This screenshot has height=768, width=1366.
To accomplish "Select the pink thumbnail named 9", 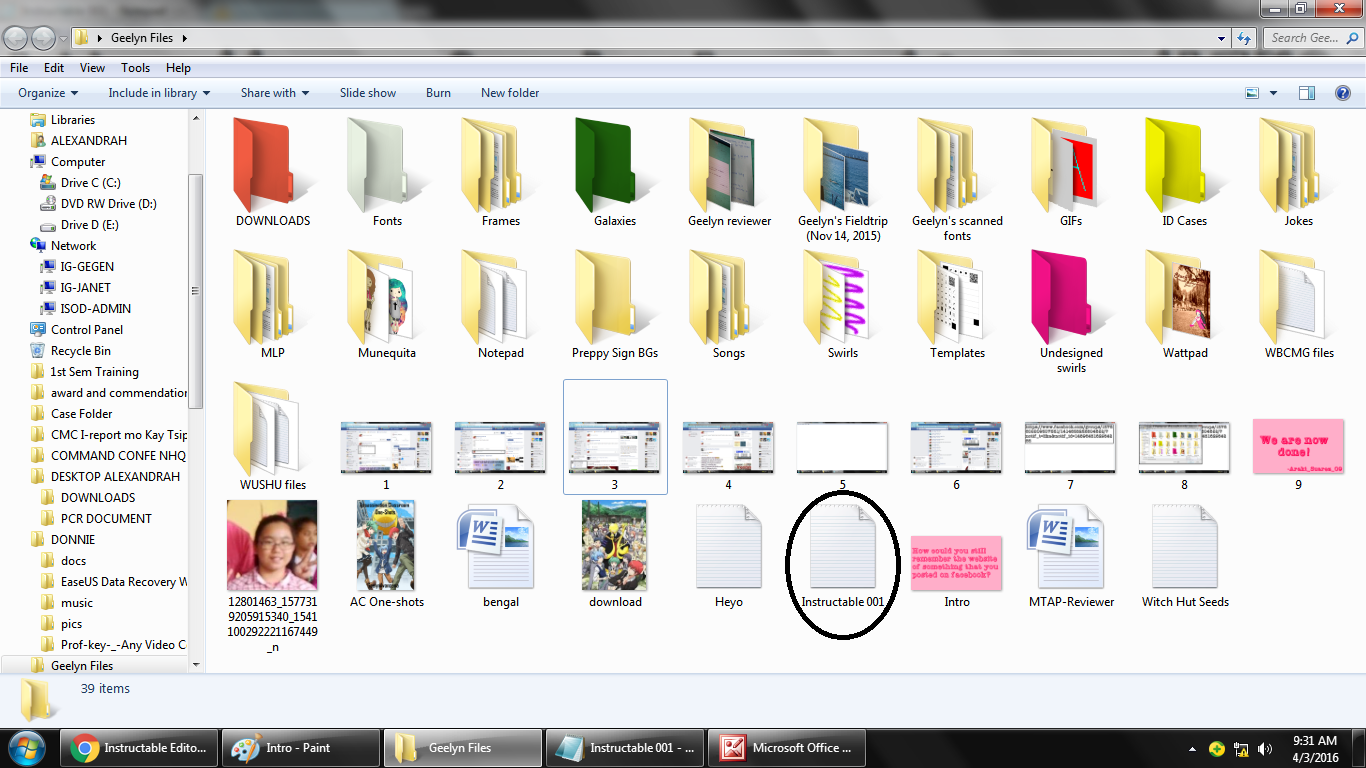I will tap(1299, 446).
